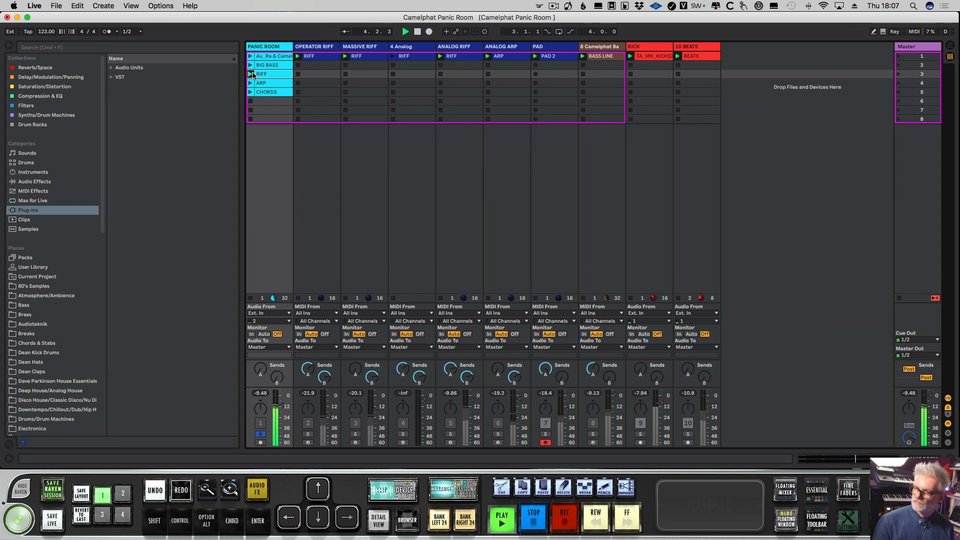Click the Copy icon in Raven toolbar
Image resolution: width=960 pixels, height=540 pixels.
point(522,487)
